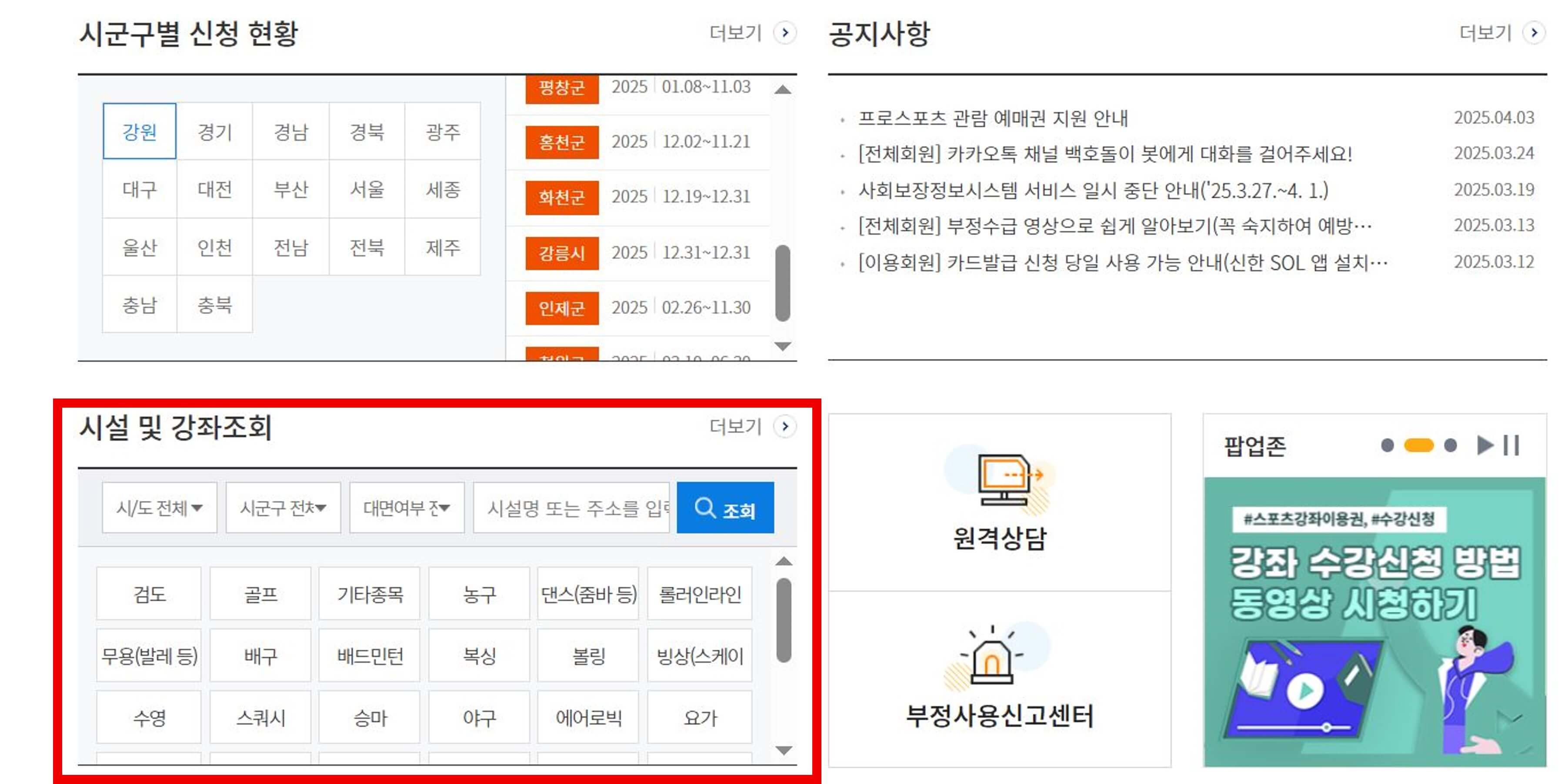Click 더보기 arrow for 시군구별 신청 현황
This screenshot has height=784, width=1568.
[784, 32]
